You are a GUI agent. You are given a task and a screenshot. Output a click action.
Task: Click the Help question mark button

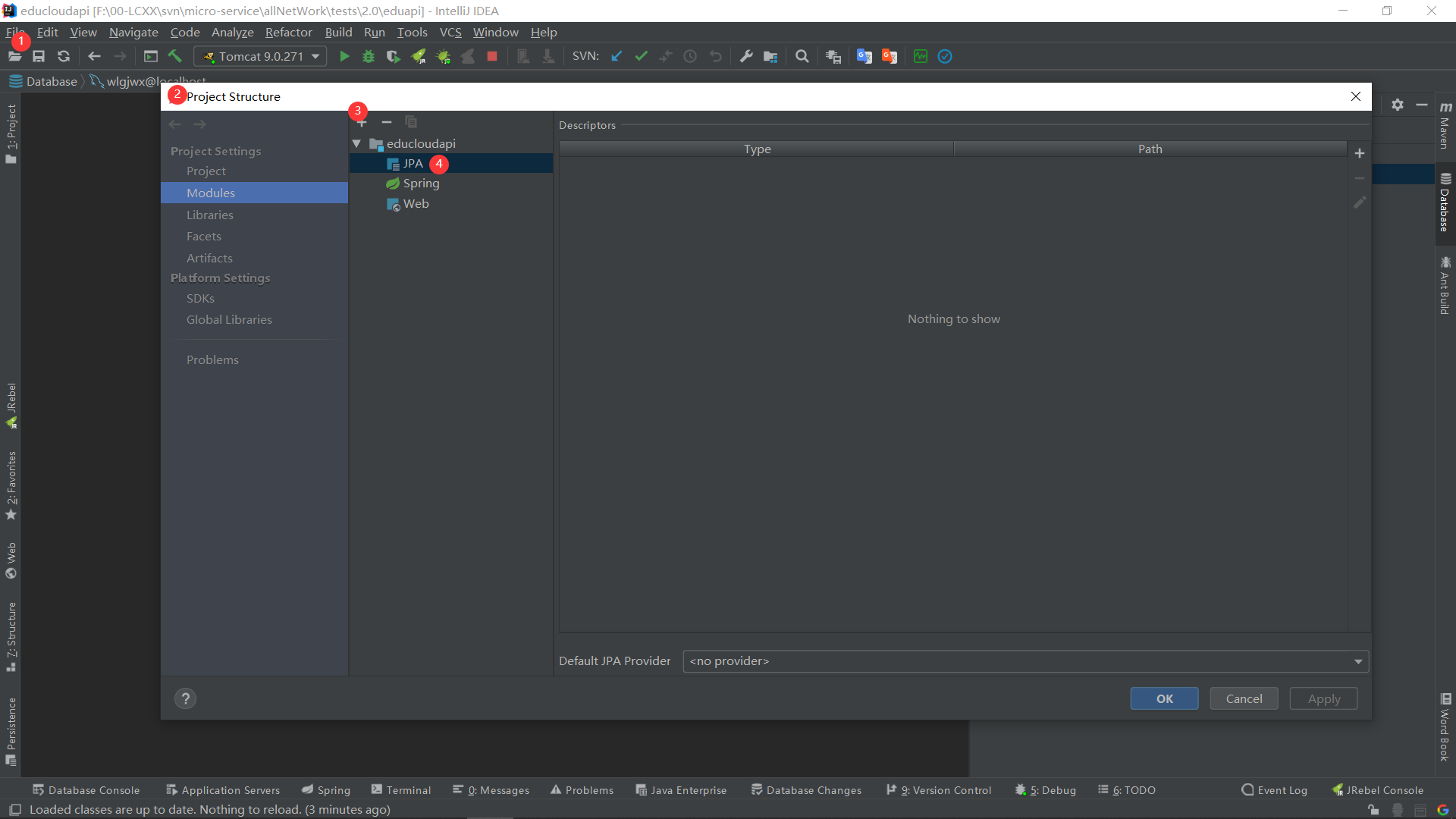[185, 698]
